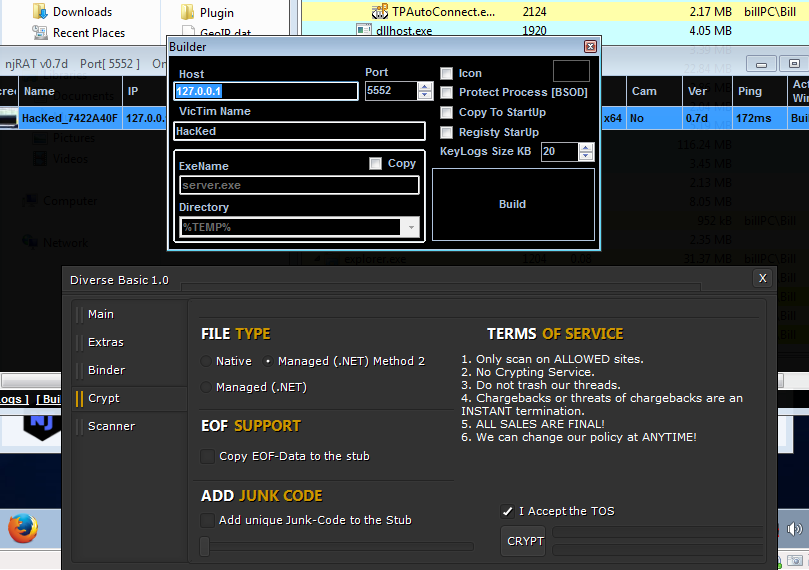
Task: Enable the Icon checkbox in Builder
Action: (x=446, y=73)
